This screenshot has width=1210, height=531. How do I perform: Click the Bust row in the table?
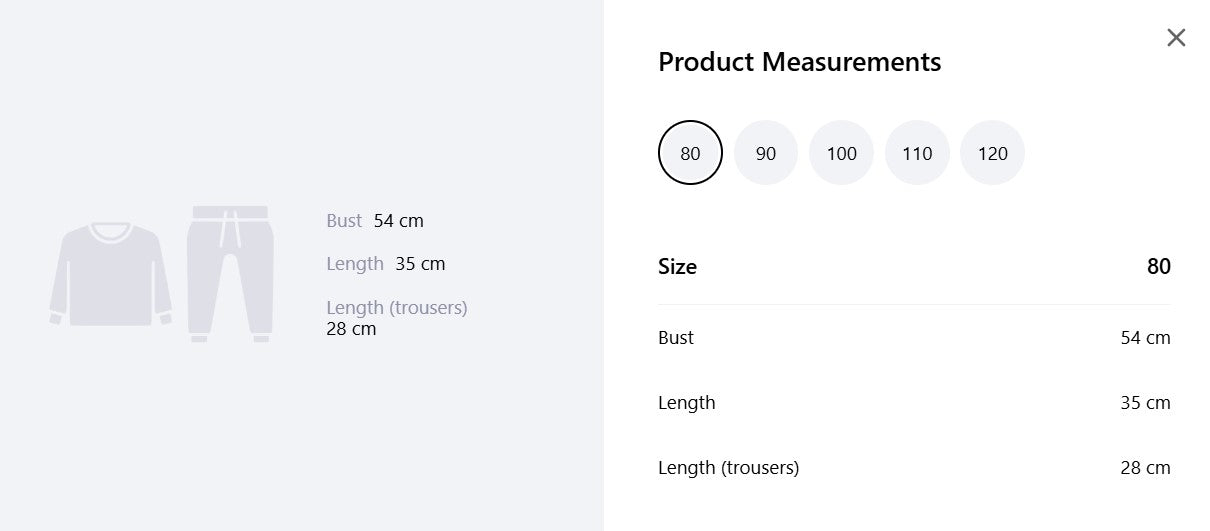[914, 338]
